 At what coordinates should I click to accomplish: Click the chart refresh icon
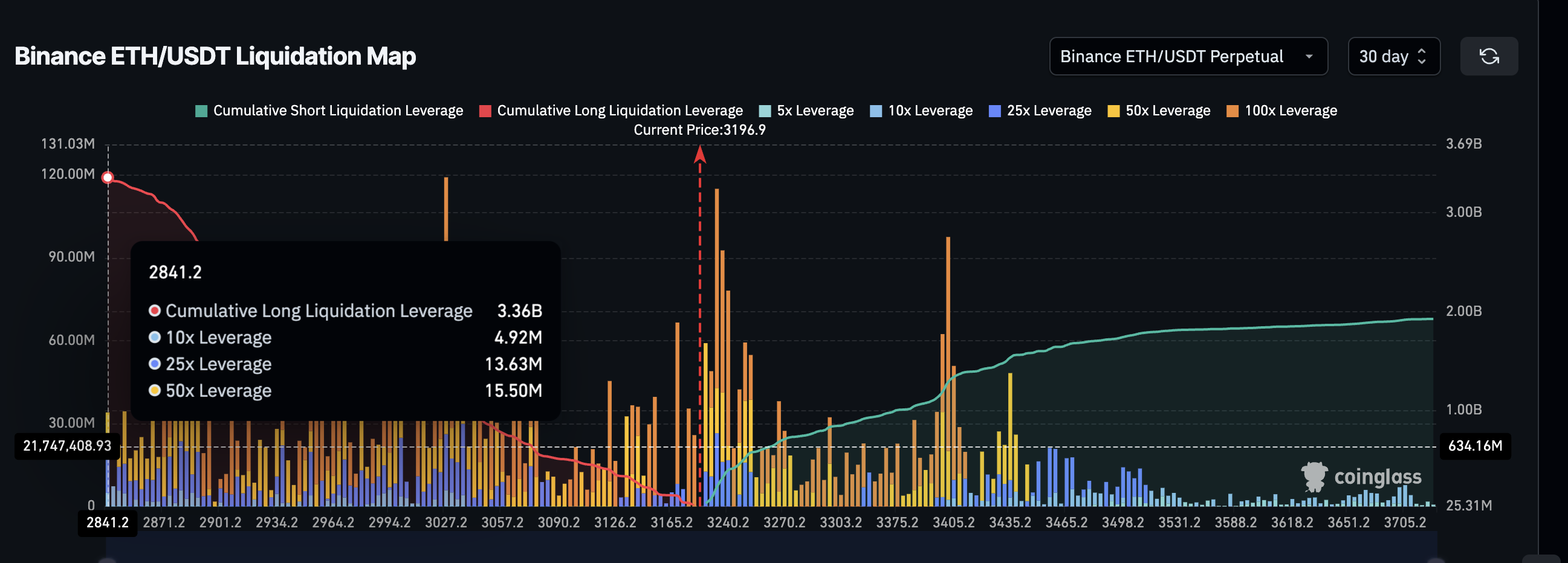[1489, 56]
